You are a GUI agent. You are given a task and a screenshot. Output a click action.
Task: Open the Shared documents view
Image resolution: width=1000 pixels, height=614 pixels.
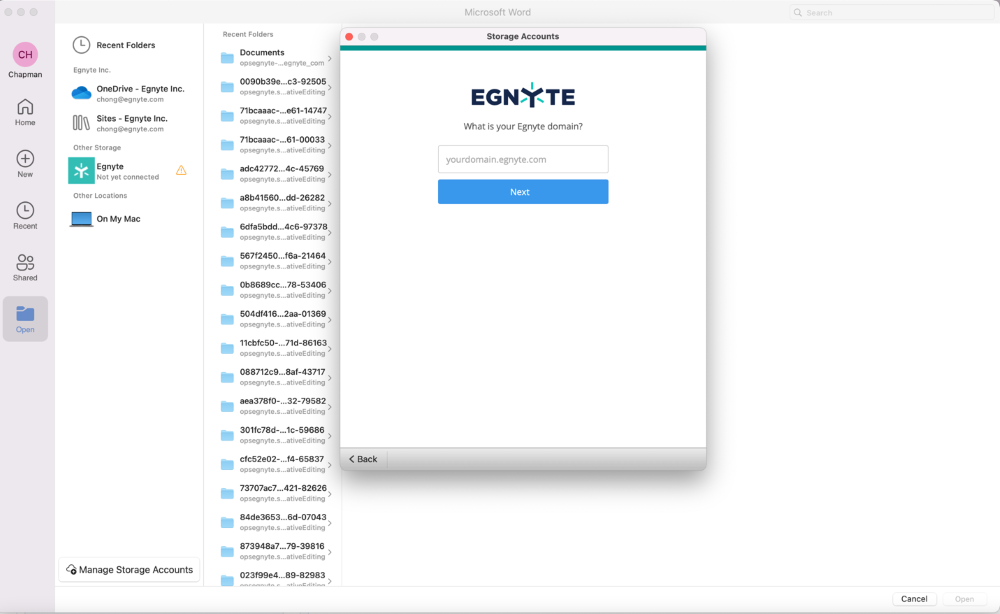[25, 267]
